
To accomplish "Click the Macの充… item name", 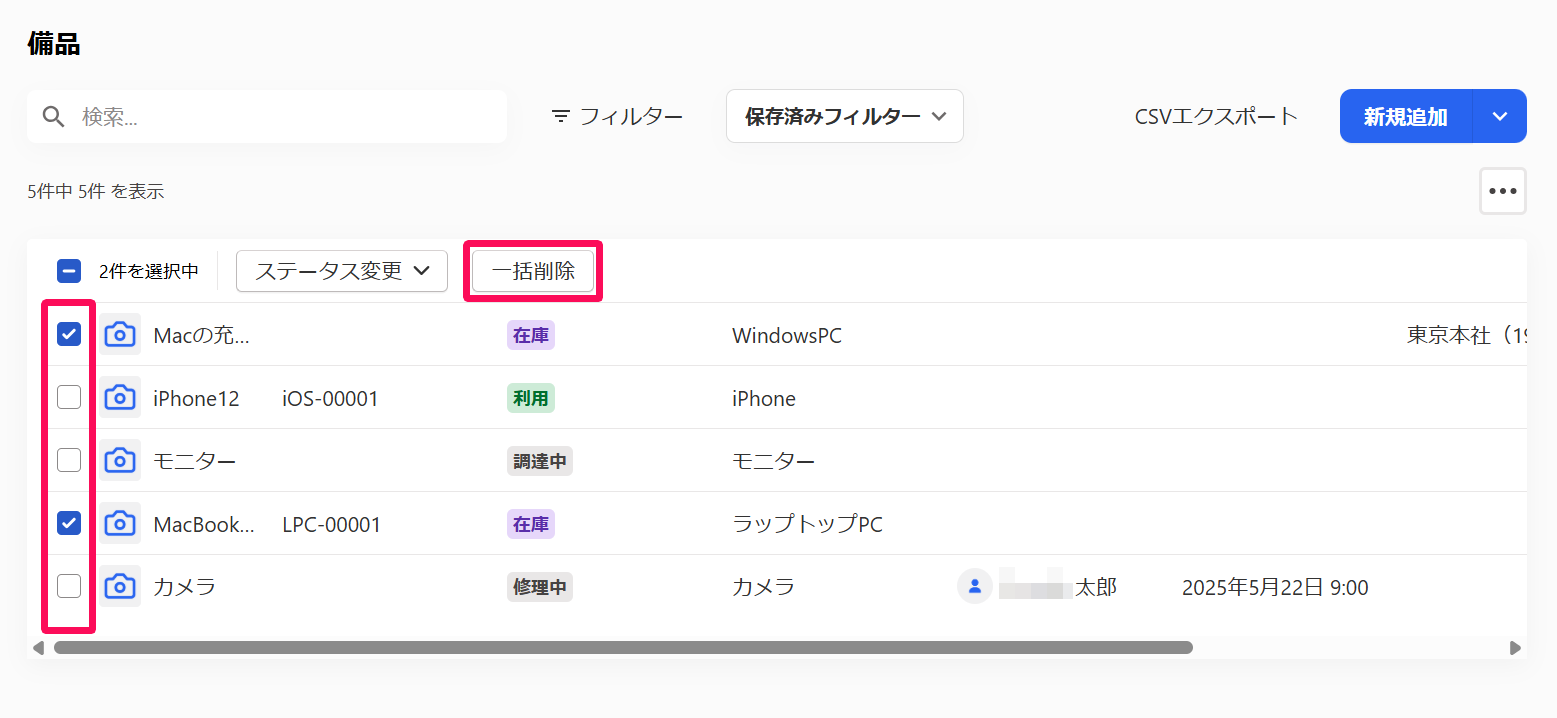I will click(x=201, y=336).
